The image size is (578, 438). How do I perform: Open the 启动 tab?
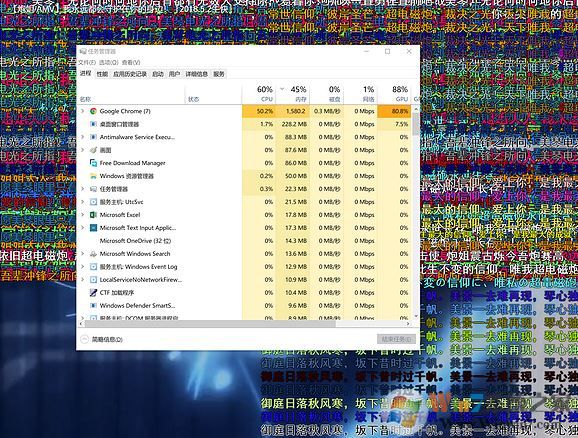click(158, 74)
